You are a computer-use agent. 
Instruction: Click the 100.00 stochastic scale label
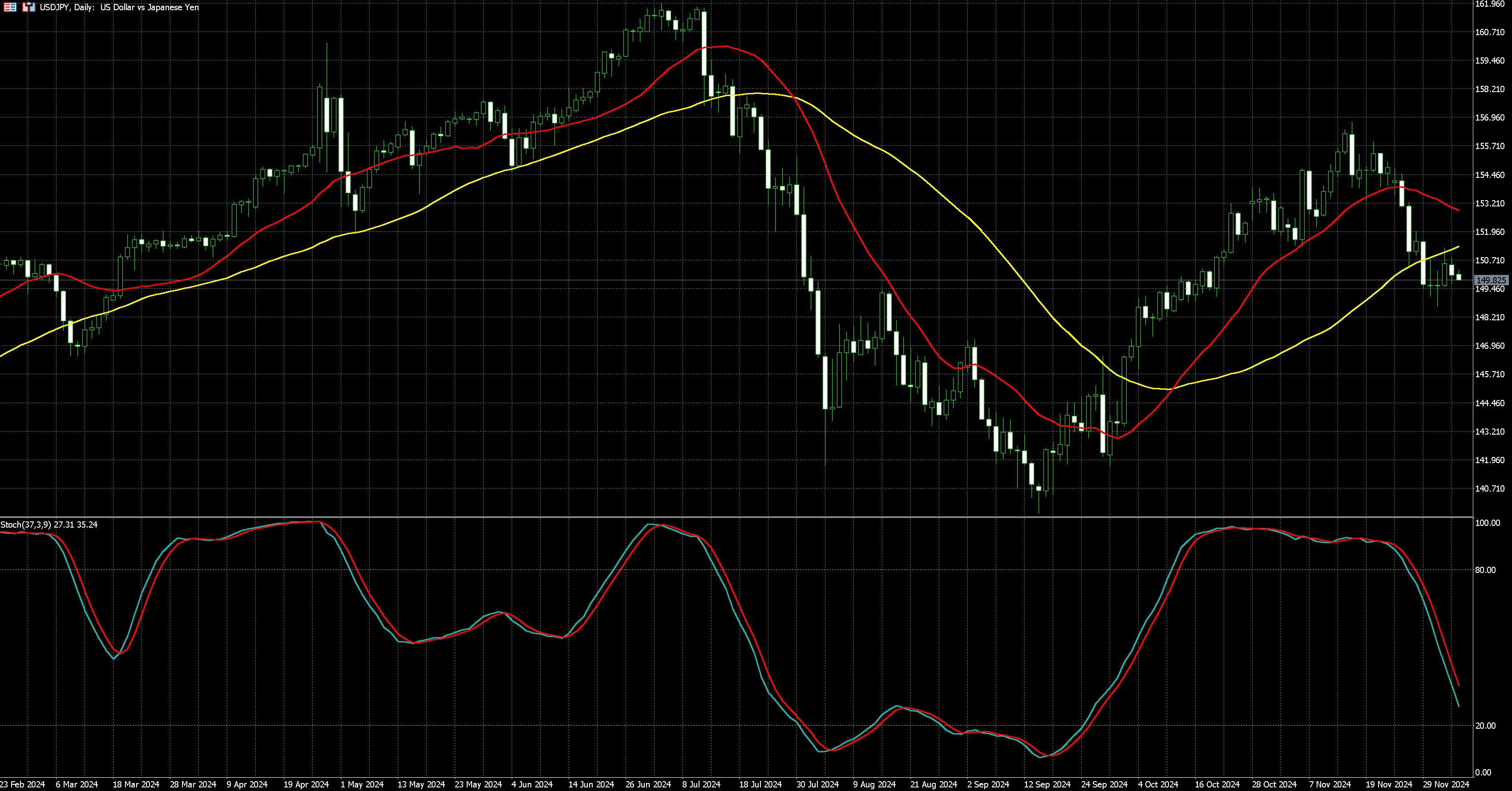(1488, 523)
